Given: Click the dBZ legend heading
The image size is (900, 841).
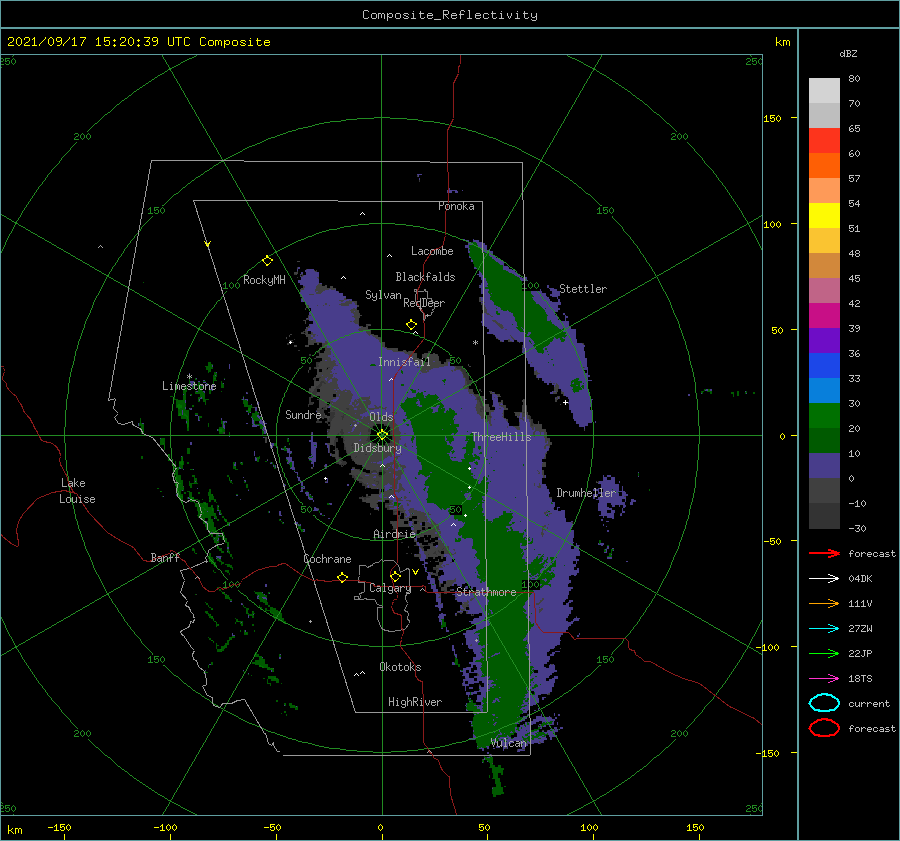Looking at the screenshot, I should pyautogui.click(x=848, y=53).
